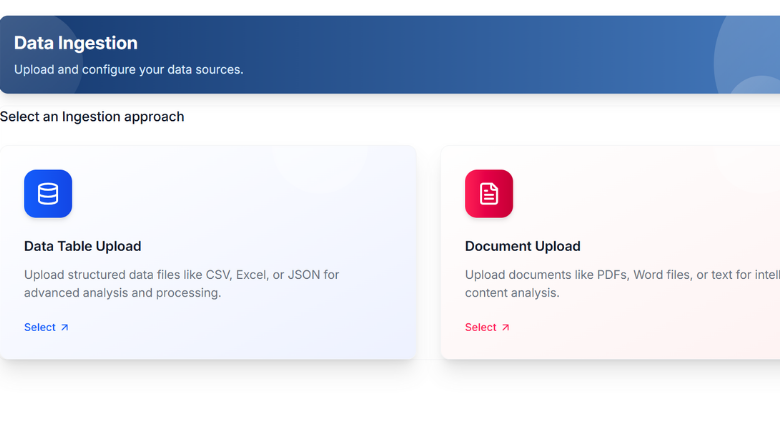Click the 'Upload and configure your data sources' subtitle
The height and width of the screenshot is (439, 780).
pyautogui.click(x=128, y=69)
